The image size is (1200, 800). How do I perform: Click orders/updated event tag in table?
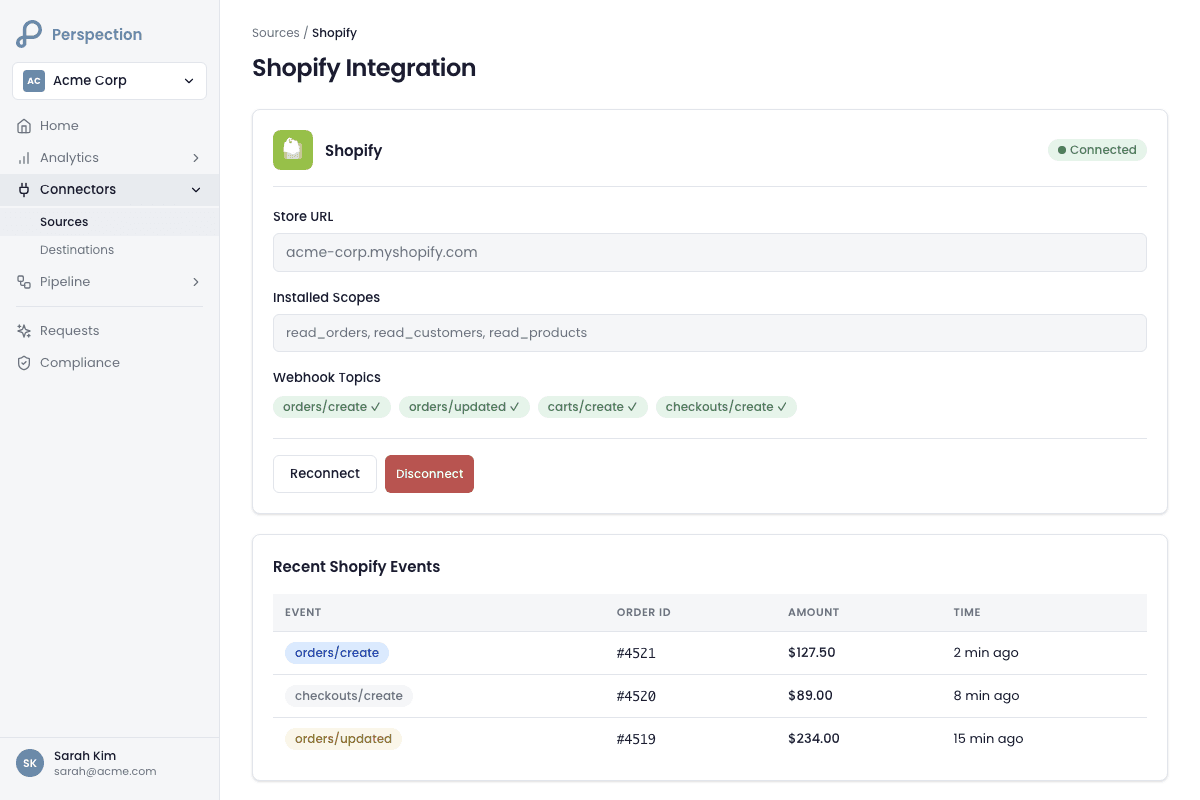[343, 739]
